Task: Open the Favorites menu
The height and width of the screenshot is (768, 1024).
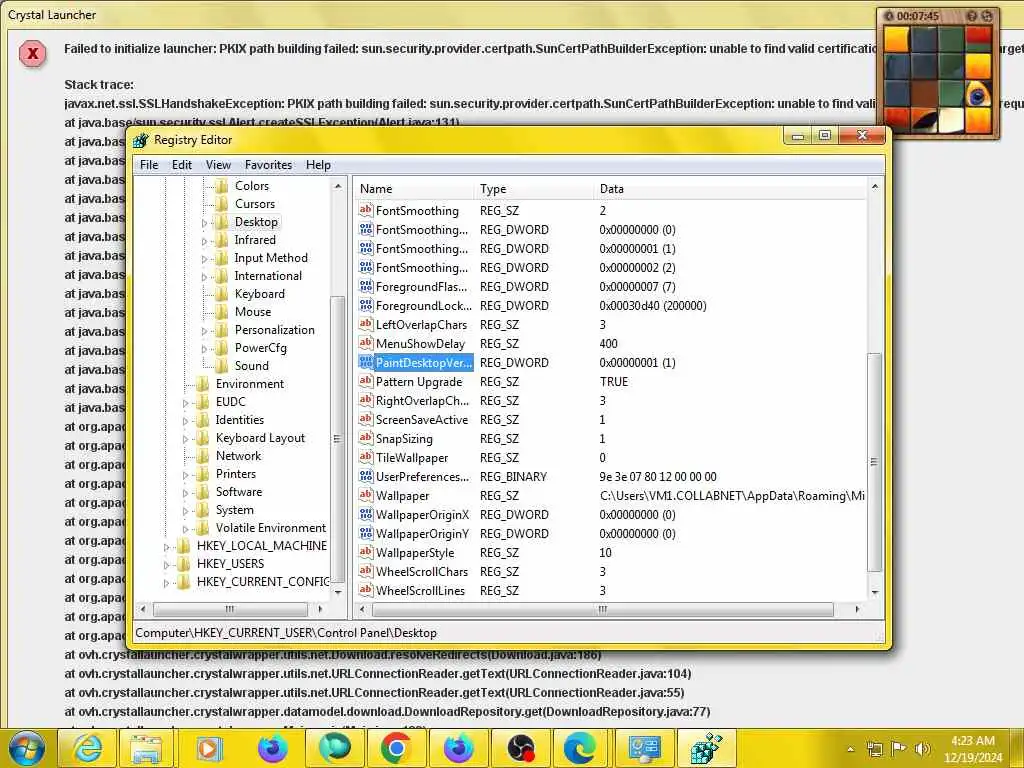Action: coord(268,165)
